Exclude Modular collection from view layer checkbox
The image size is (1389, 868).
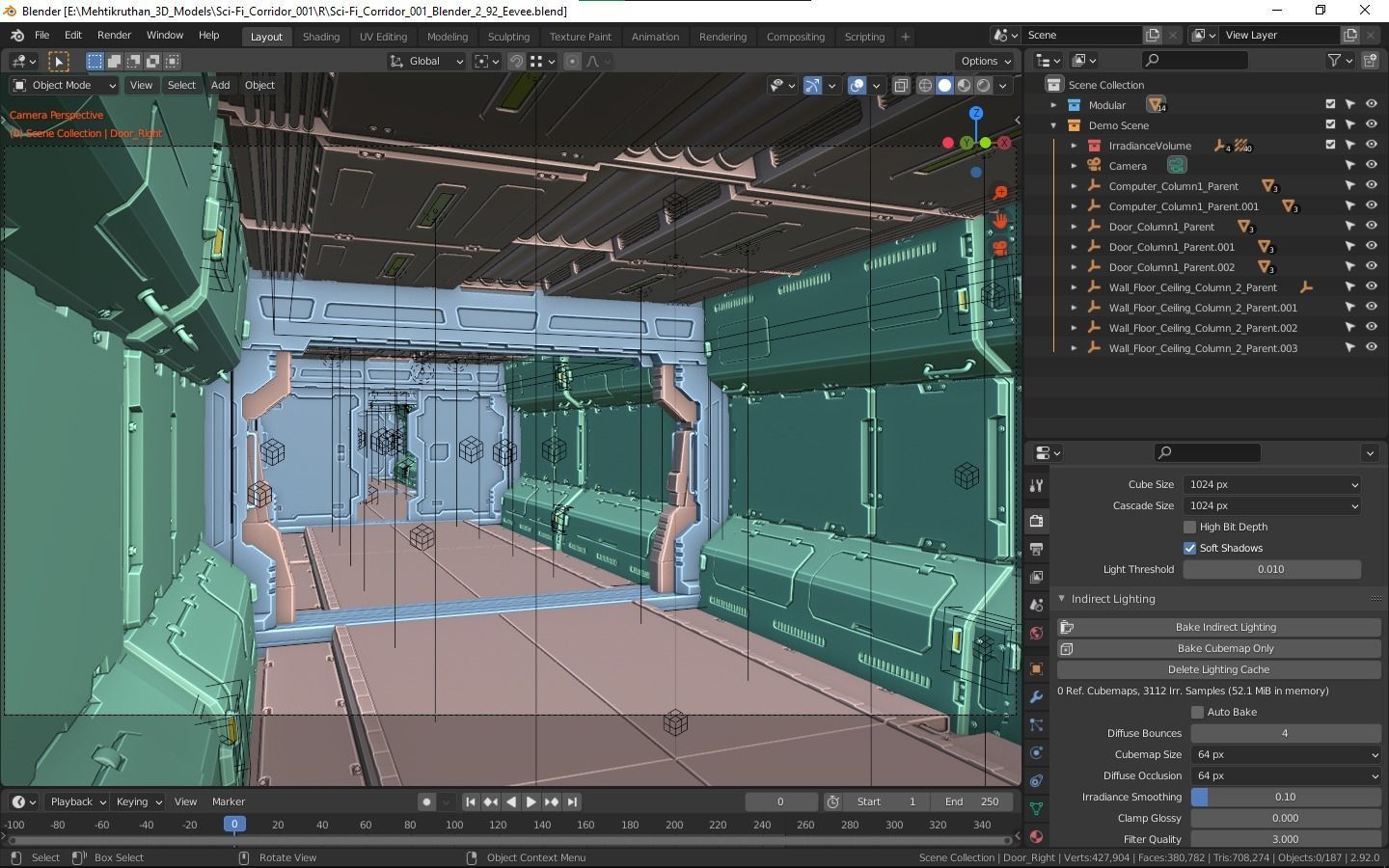pos(1330,104)
